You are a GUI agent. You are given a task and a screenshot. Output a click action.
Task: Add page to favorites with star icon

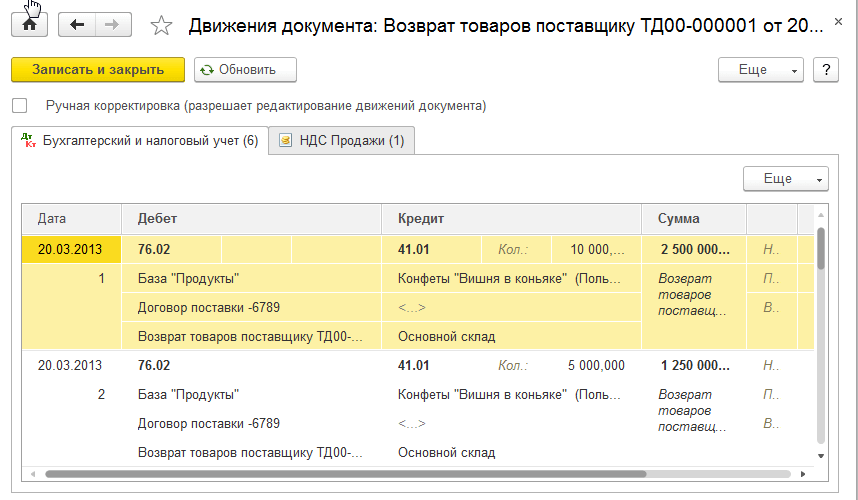click(x=161, y=26)
